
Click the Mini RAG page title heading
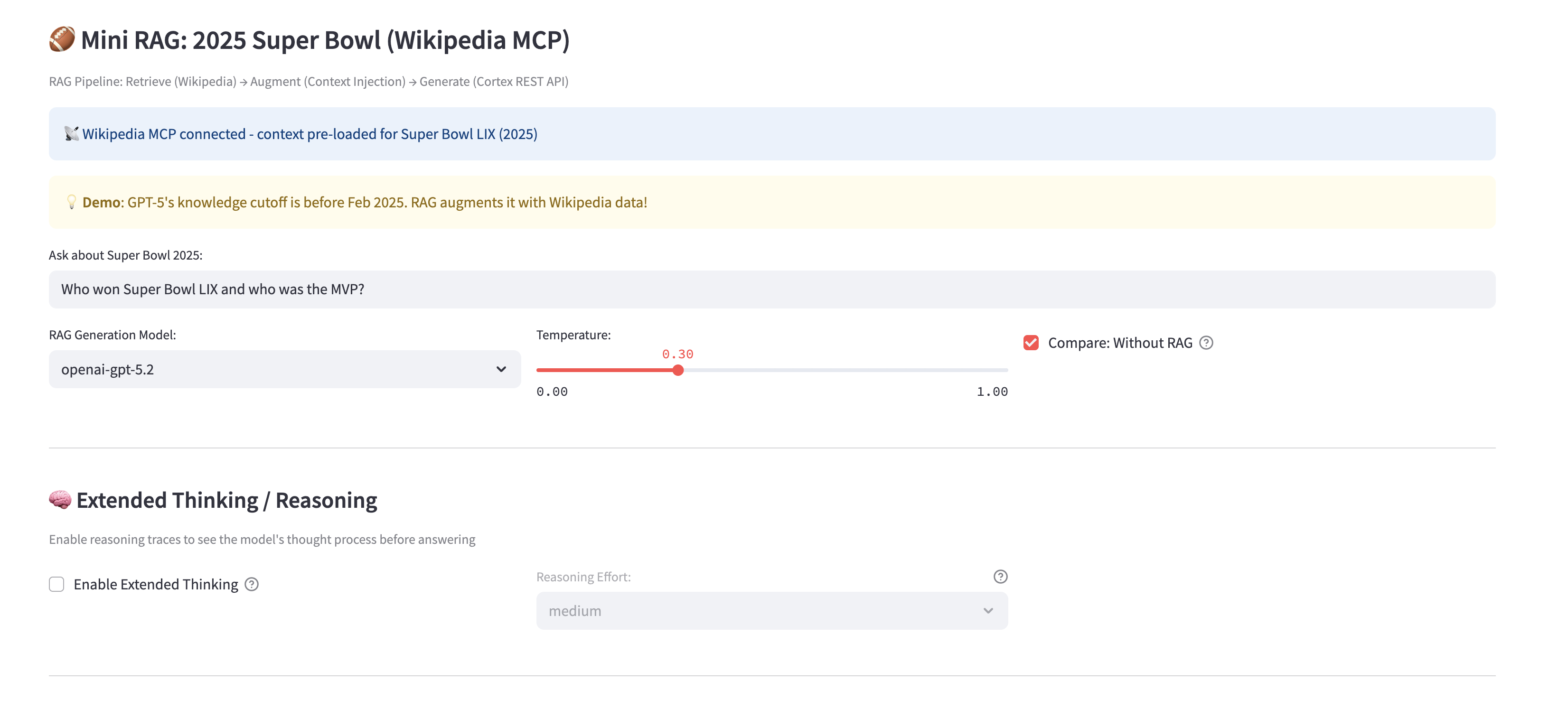coord(324,40)
